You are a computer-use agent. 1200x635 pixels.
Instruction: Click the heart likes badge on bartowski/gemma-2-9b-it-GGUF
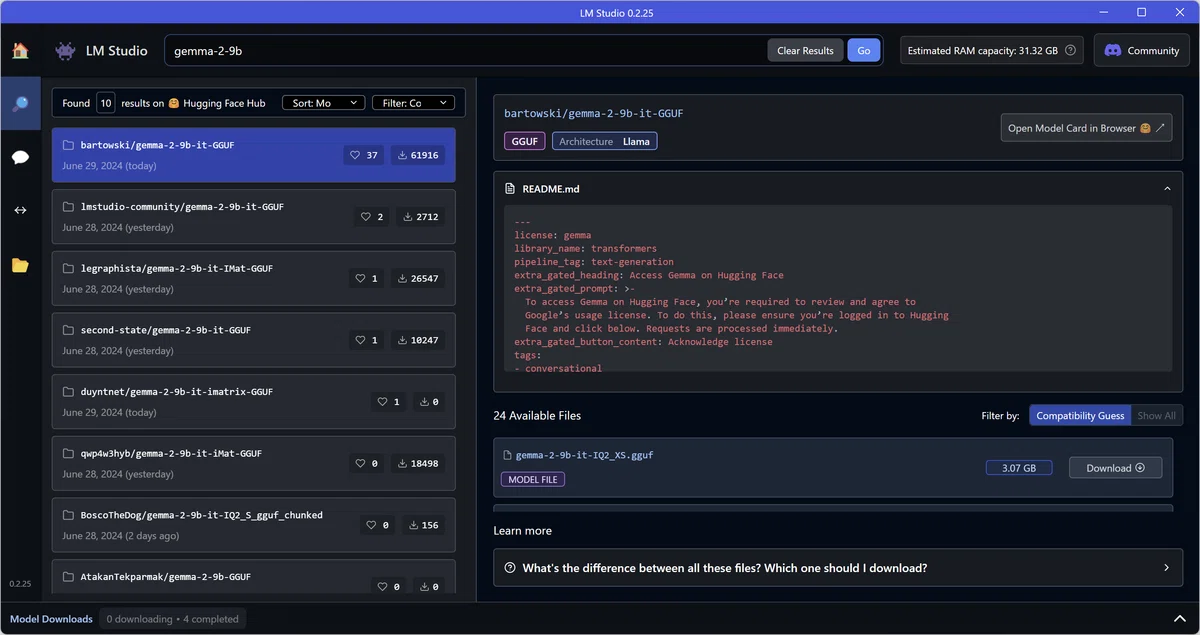[363, 155]
